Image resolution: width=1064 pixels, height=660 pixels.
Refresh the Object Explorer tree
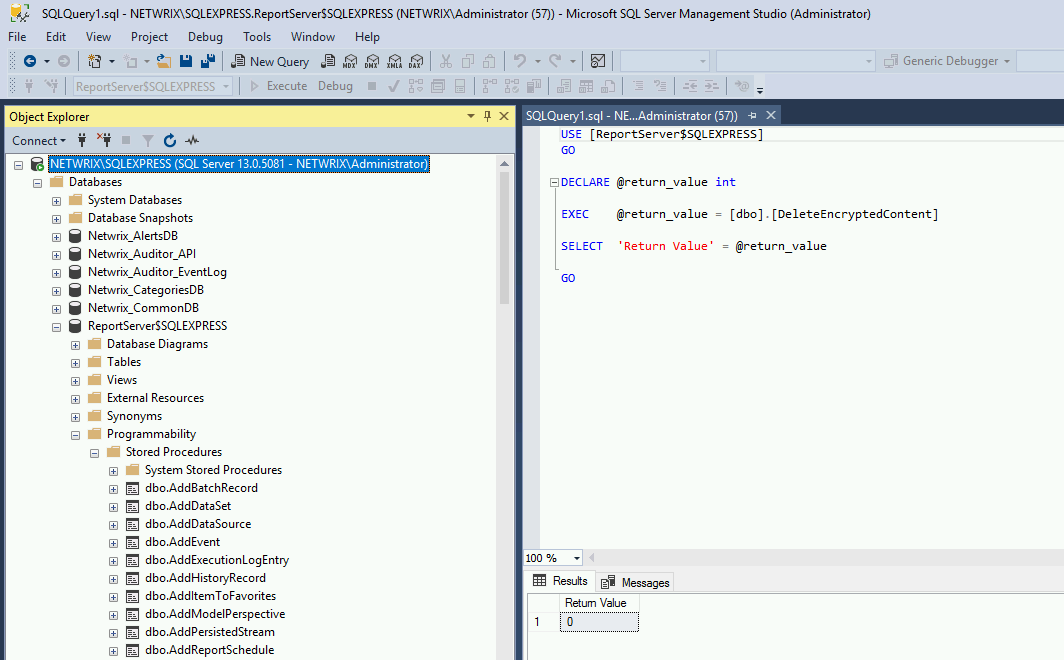click(170, 140)
